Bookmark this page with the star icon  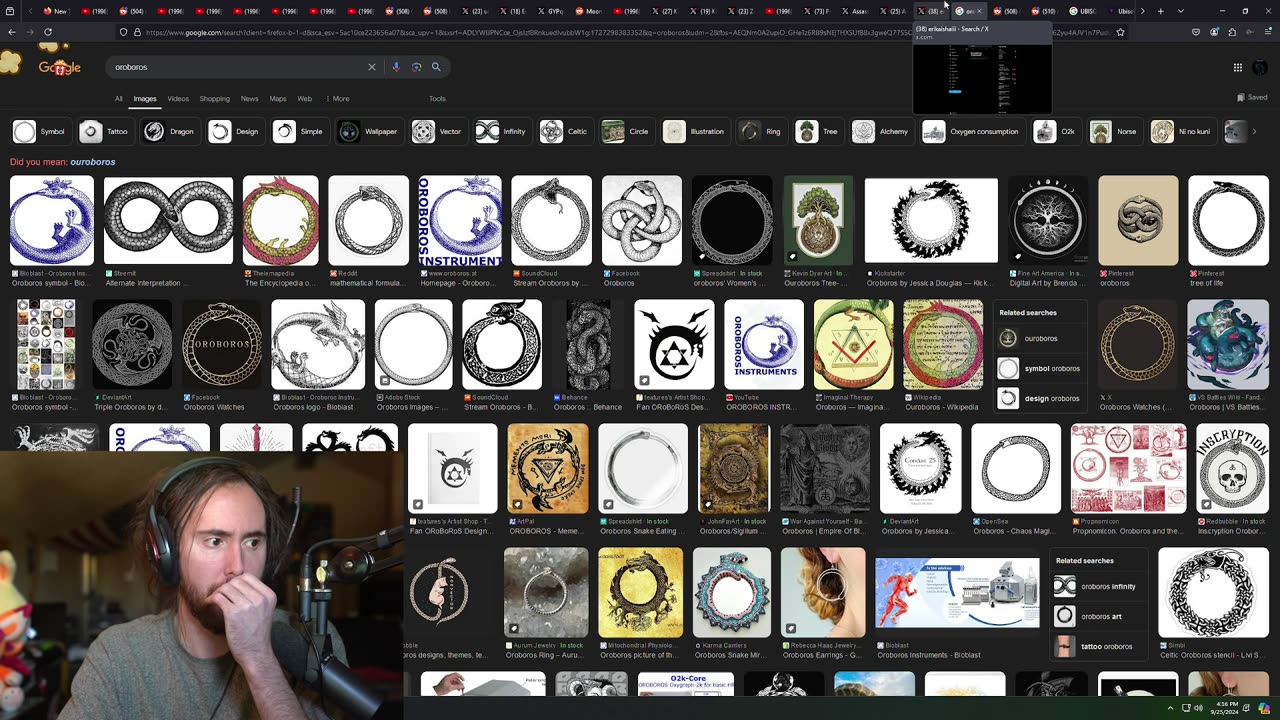pos(1120,32)
